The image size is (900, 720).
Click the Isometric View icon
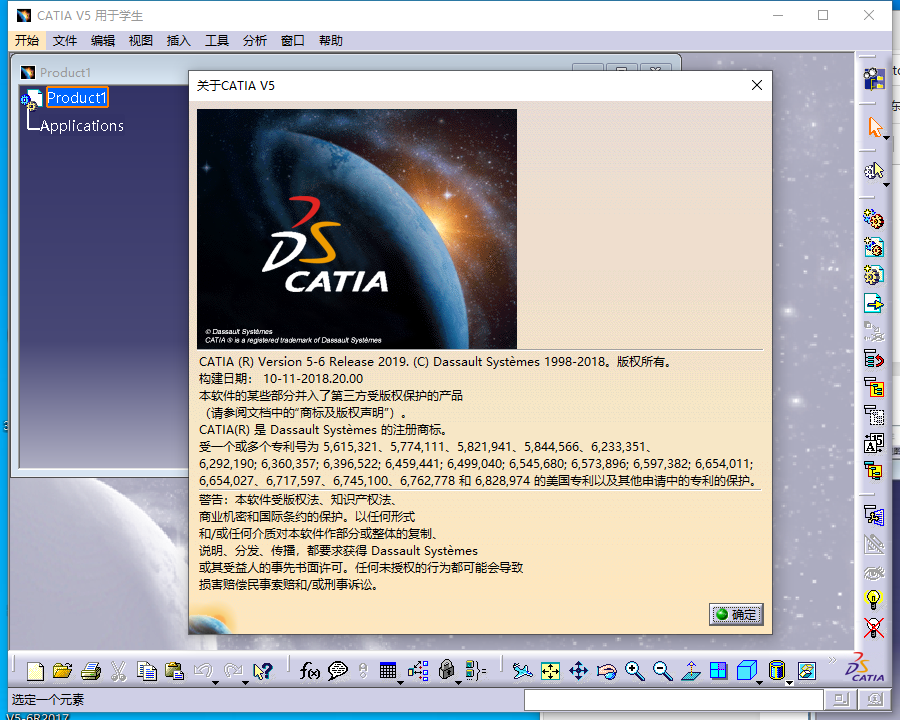tap(745, 671)
